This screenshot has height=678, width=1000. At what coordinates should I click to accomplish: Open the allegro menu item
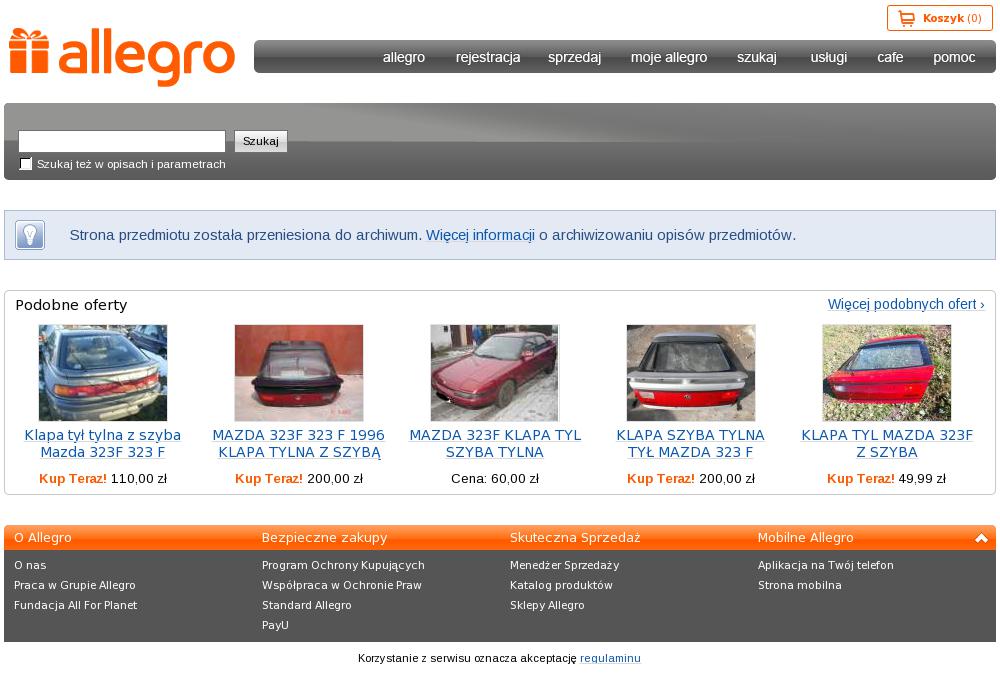404,57
